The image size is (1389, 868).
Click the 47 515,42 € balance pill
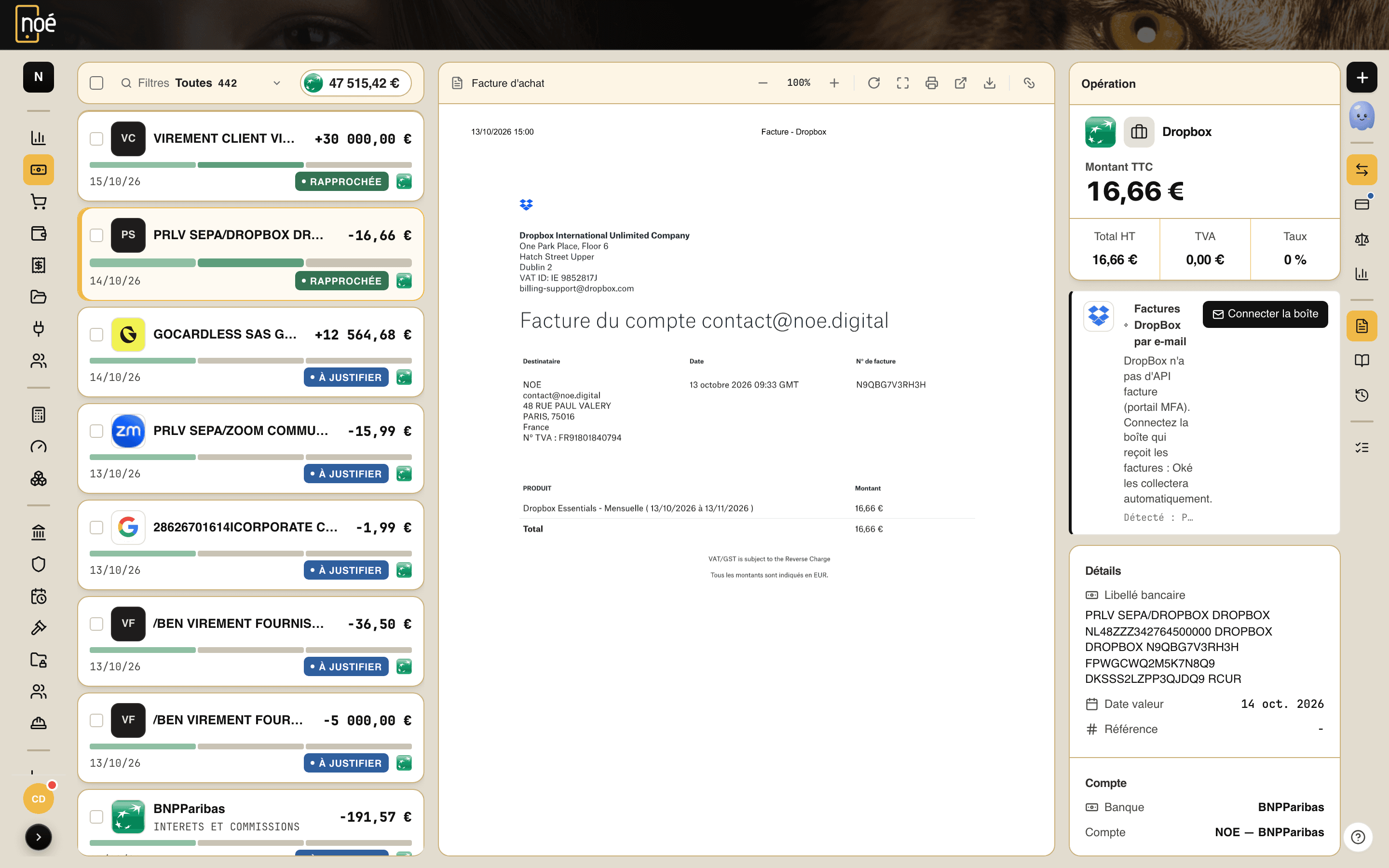pos(355,83)
